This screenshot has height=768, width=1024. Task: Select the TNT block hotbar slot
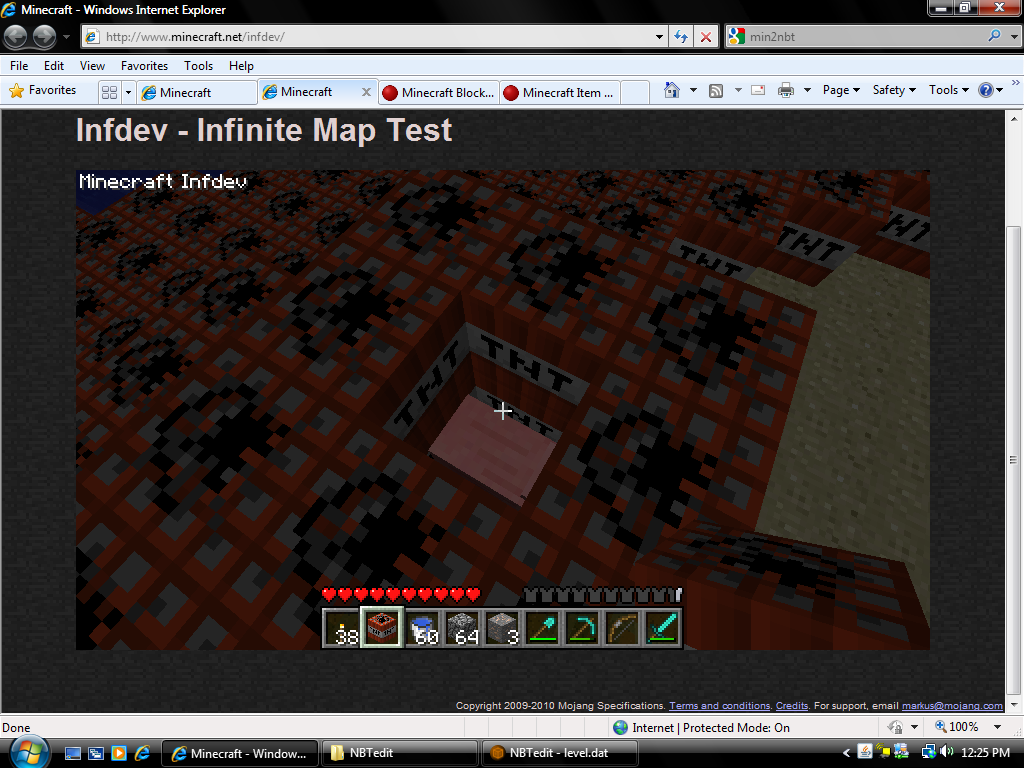pos(383,628)
